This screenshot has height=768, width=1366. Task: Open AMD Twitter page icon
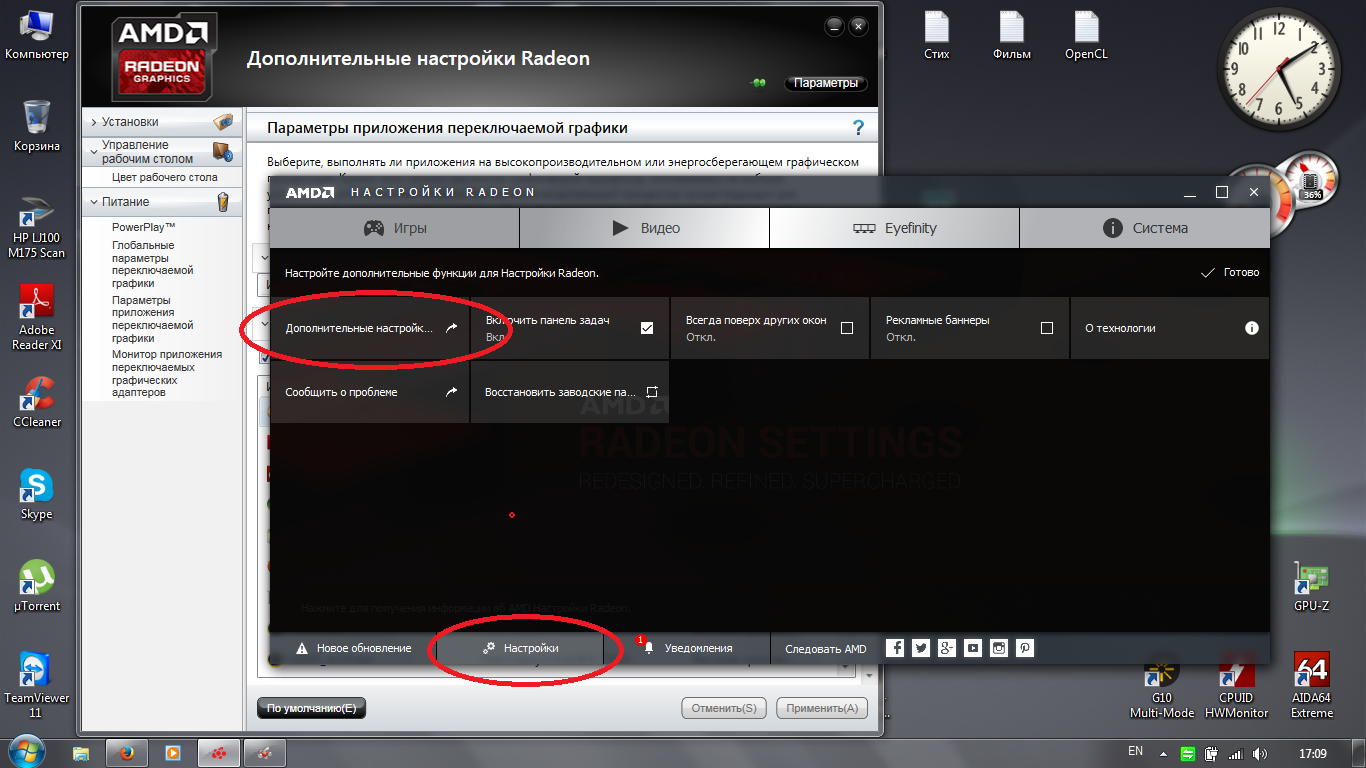tap(921, 648)
